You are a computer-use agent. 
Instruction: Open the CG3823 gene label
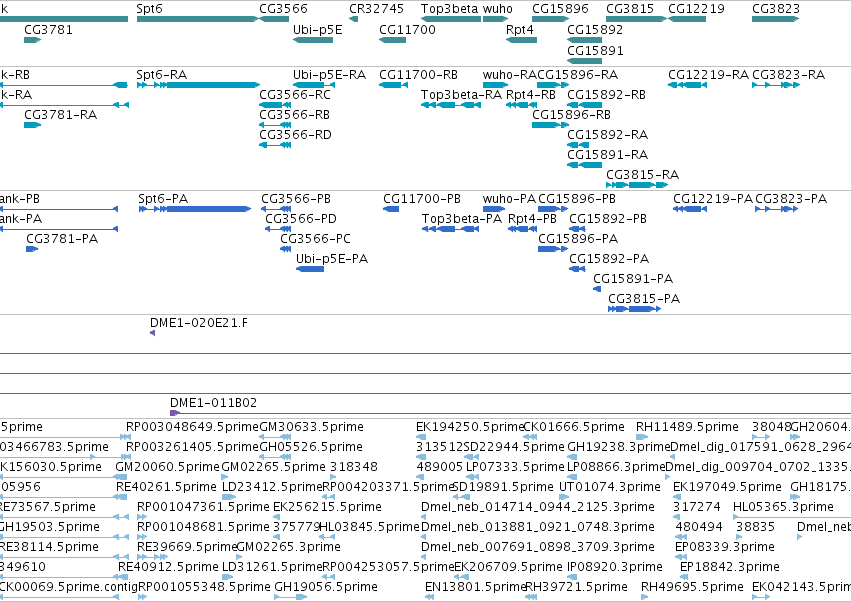pyautogui.click(x=776, y=9)
